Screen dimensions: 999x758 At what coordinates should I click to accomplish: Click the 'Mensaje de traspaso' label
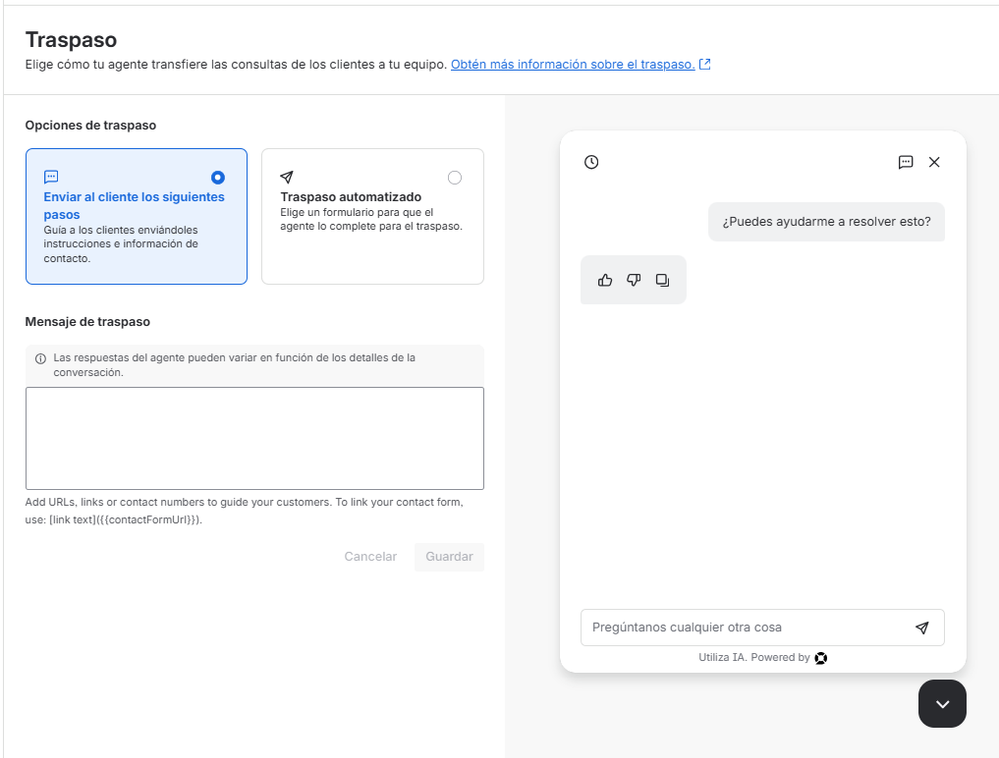coord(87,322)
